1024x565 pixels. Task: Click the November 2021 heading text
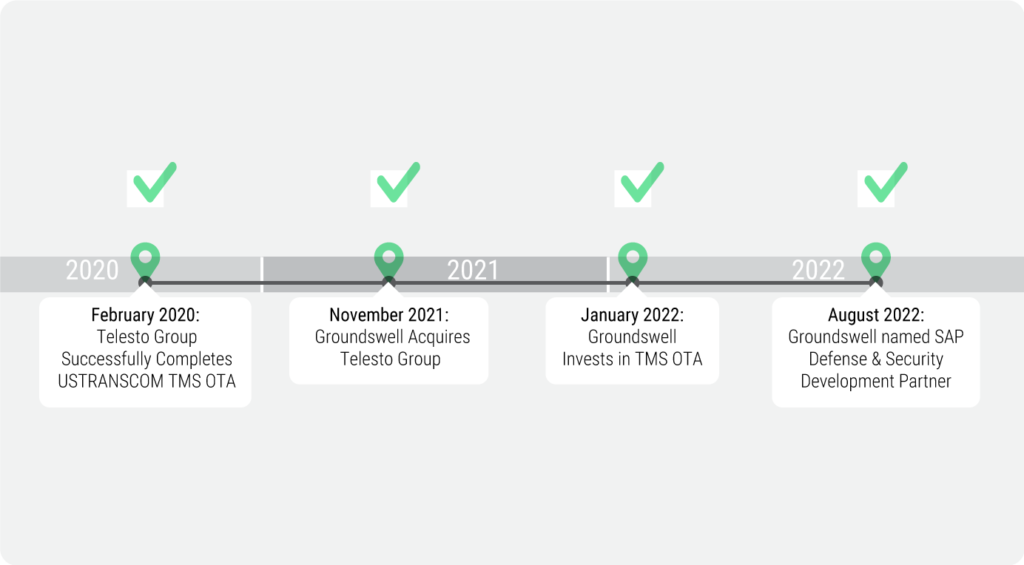[x=389, y=315]
